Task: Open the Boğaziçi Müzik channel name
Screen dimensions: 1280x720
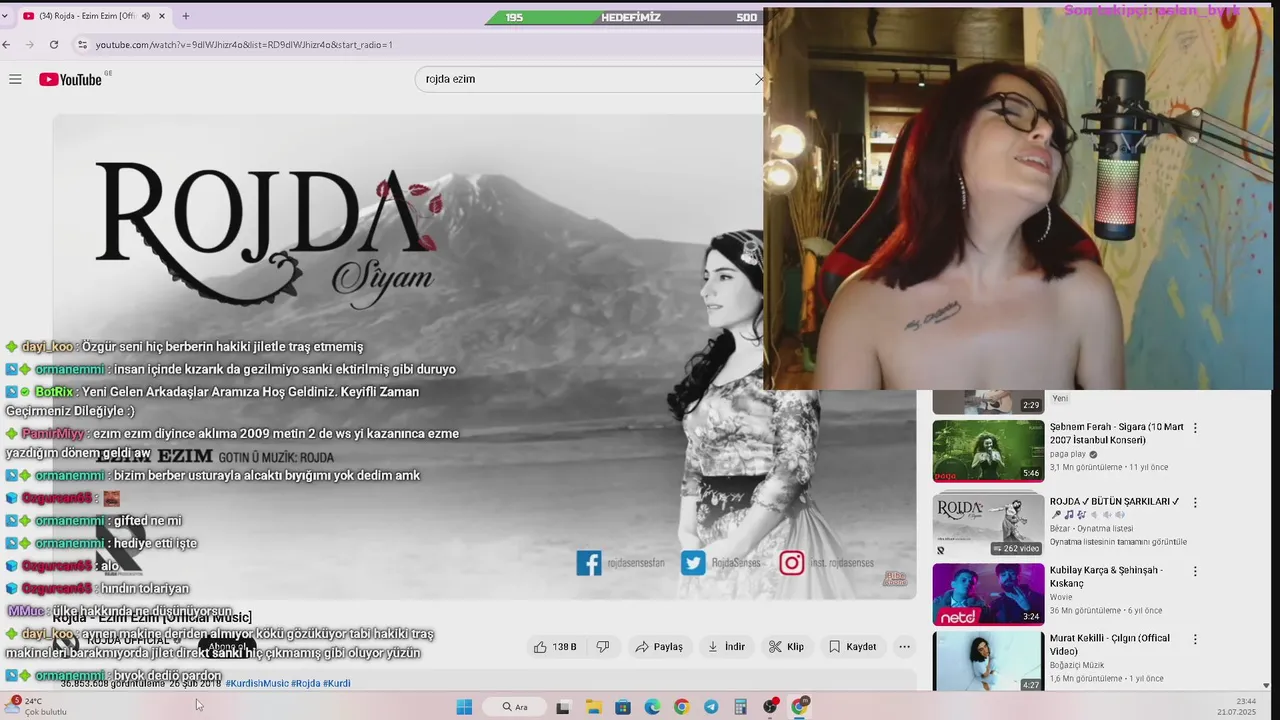Action: 1078,666
